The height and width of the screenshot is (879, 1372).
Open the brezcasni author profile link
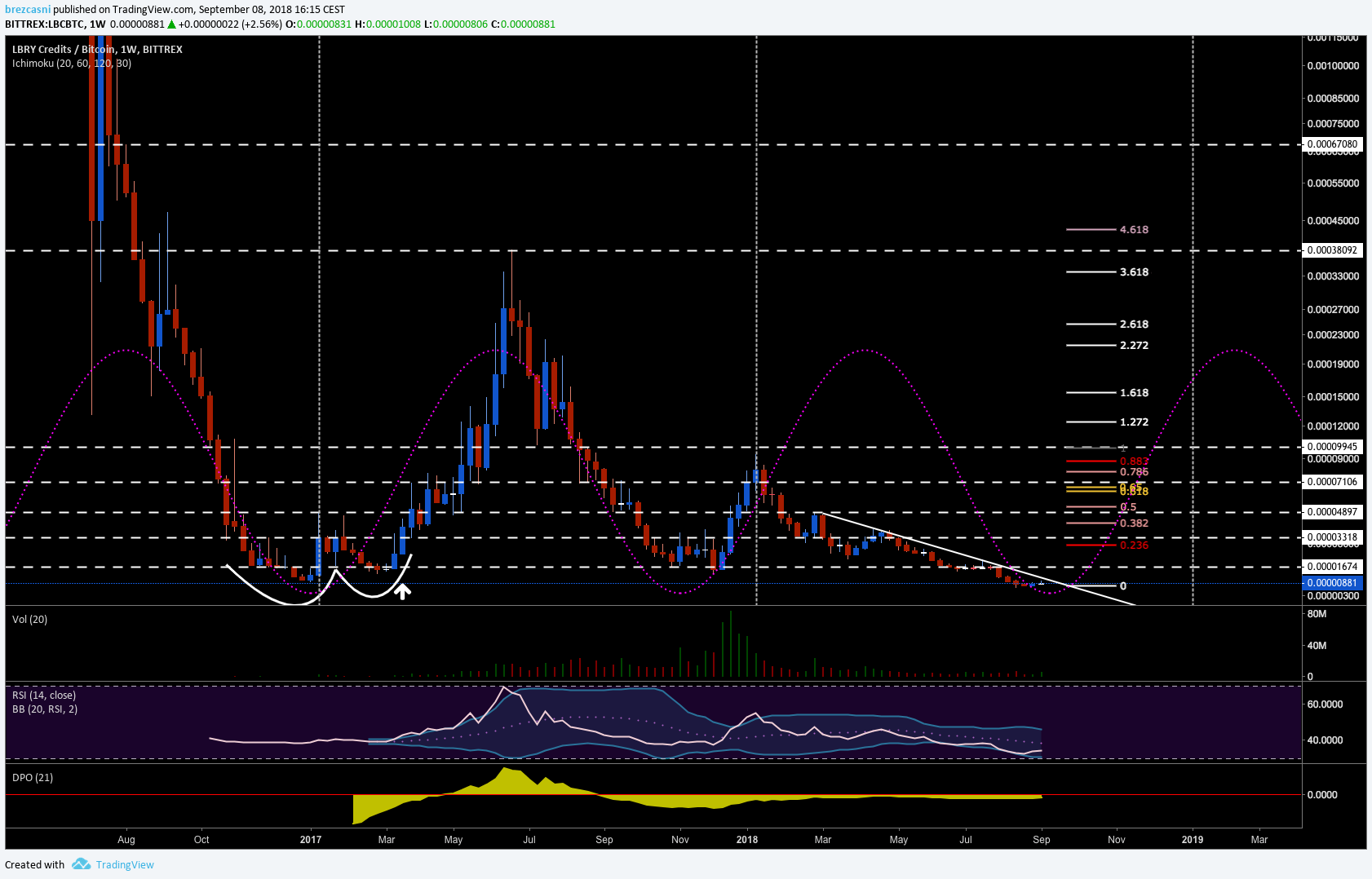[x=28, y=10]
